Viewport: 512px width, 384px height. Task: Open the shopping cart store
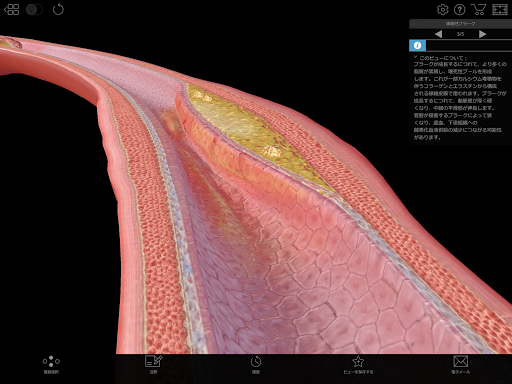tap(479, 10)
